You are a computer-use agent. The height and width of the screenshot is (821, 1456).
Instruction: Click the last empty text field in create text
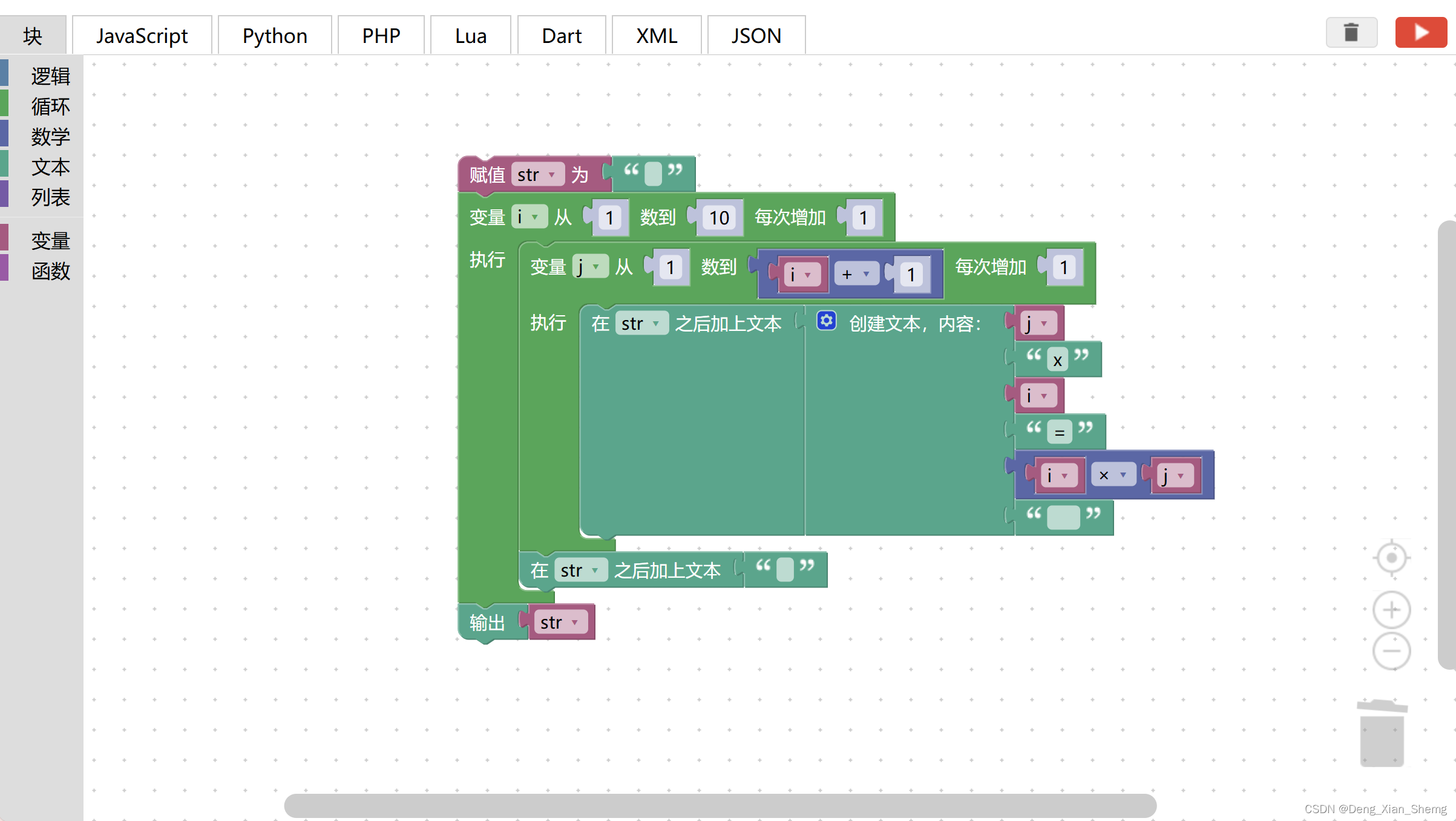(x=1063, y=517)
